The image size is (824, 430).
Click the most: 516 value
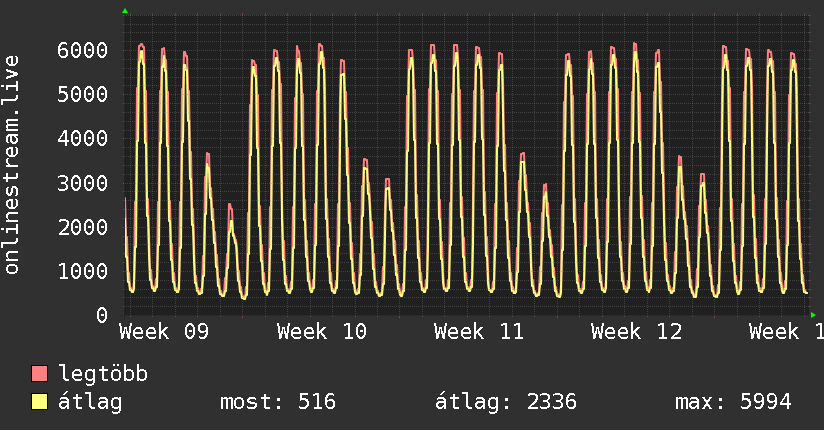point(278,402)
